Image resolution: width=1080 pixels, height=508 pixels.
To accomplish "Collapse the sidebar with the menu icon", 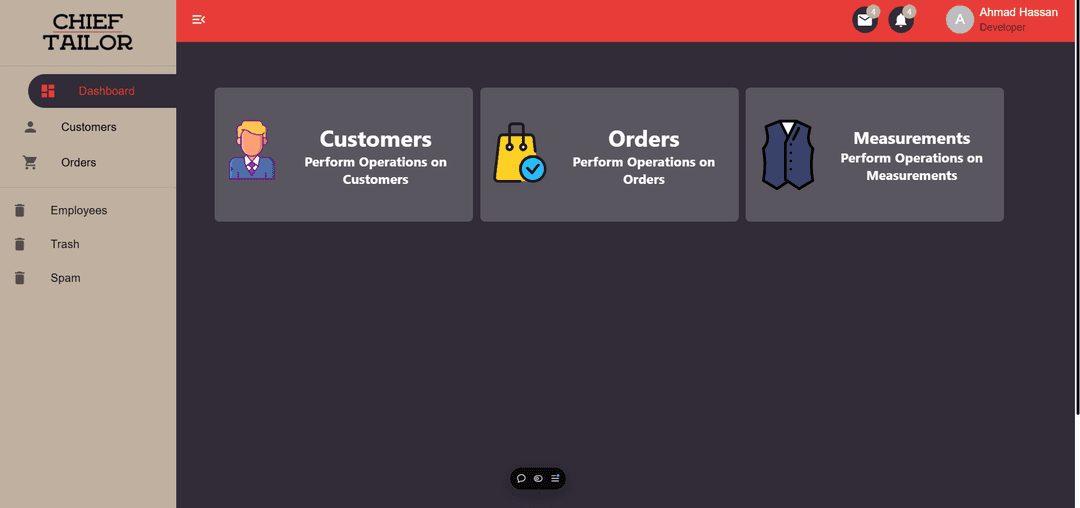I will (198, 19).
